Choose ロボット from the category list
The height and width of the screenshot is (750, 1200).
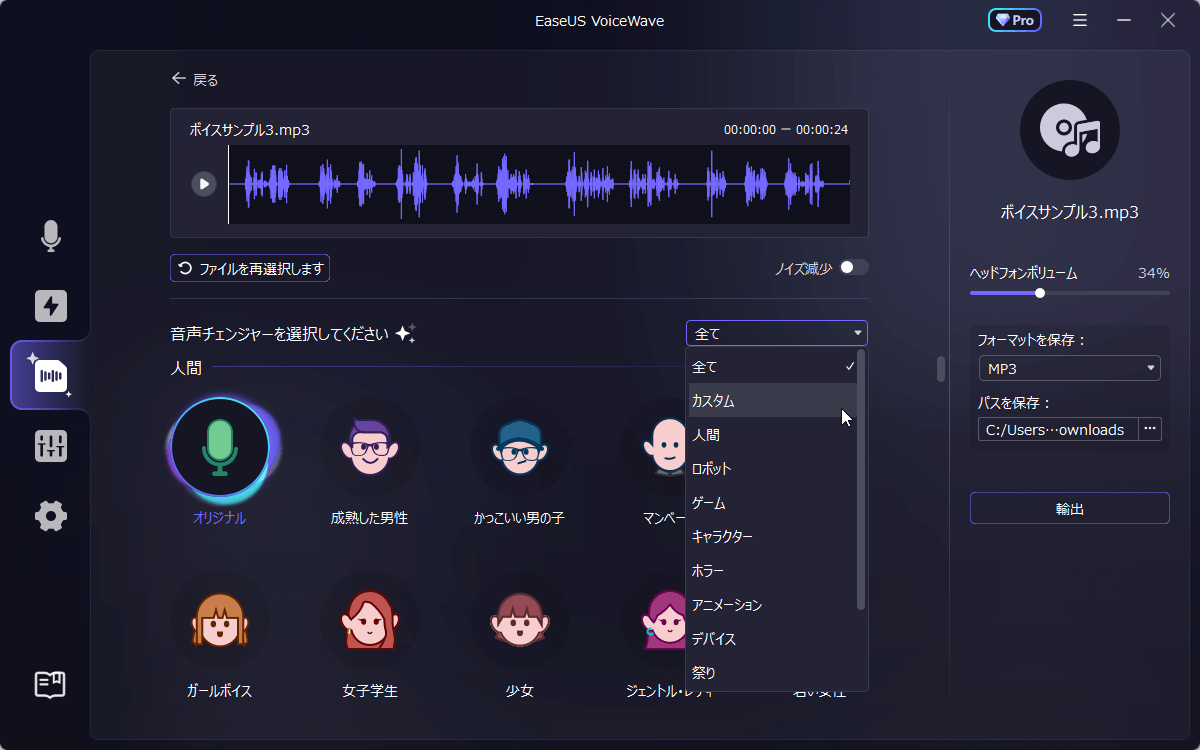coord(771,469)
